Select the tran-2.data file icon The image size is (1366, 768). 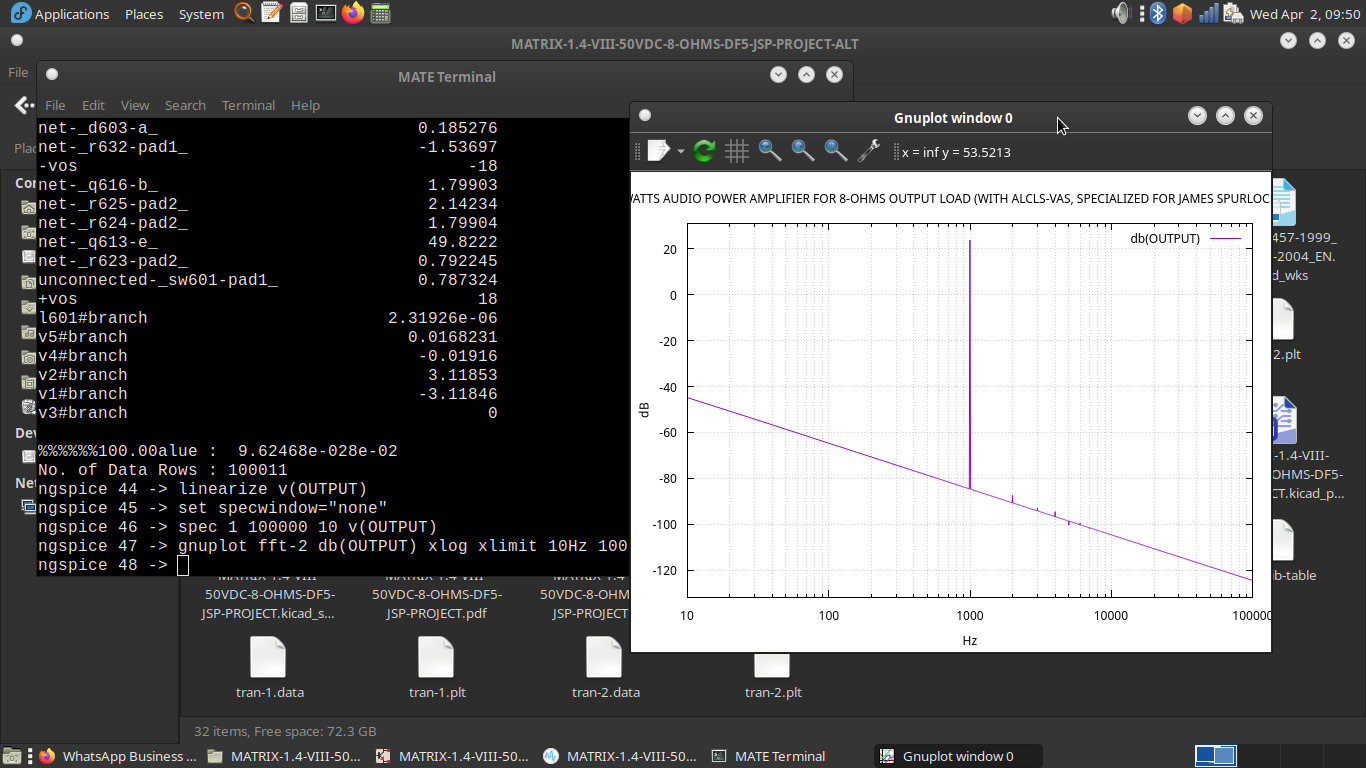[x=605, y=658]
